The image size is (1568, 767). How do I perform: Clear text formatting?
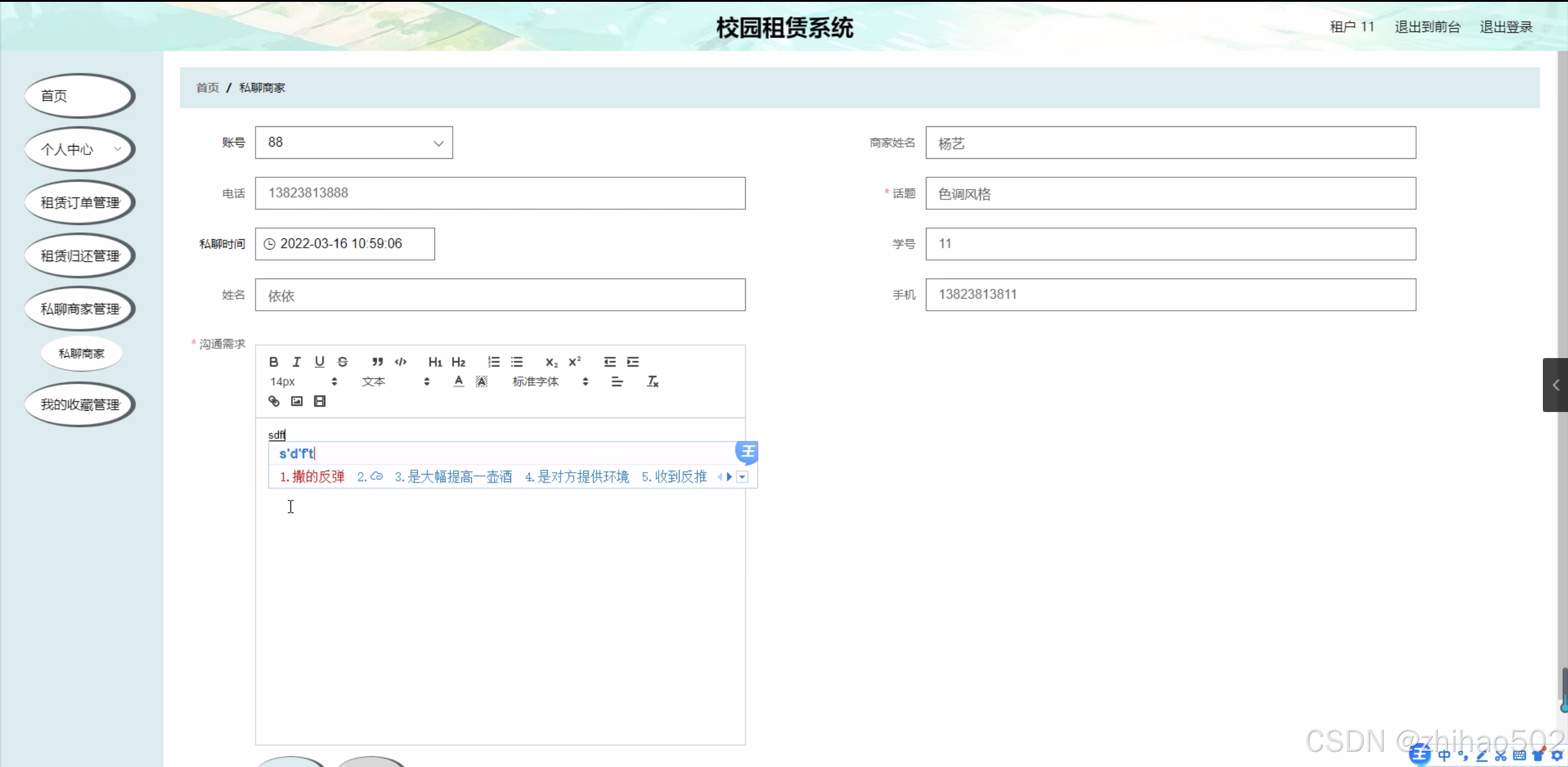click(653, 381)
